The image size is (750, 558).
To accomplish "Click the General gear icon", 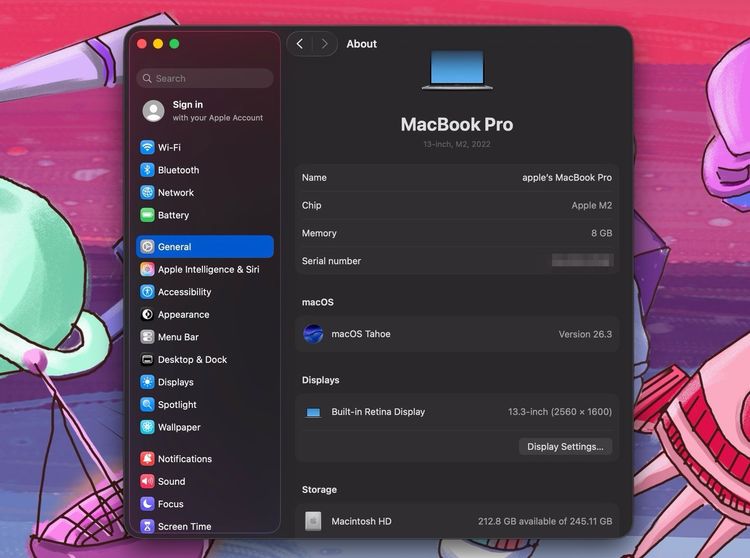I will 147,247.
